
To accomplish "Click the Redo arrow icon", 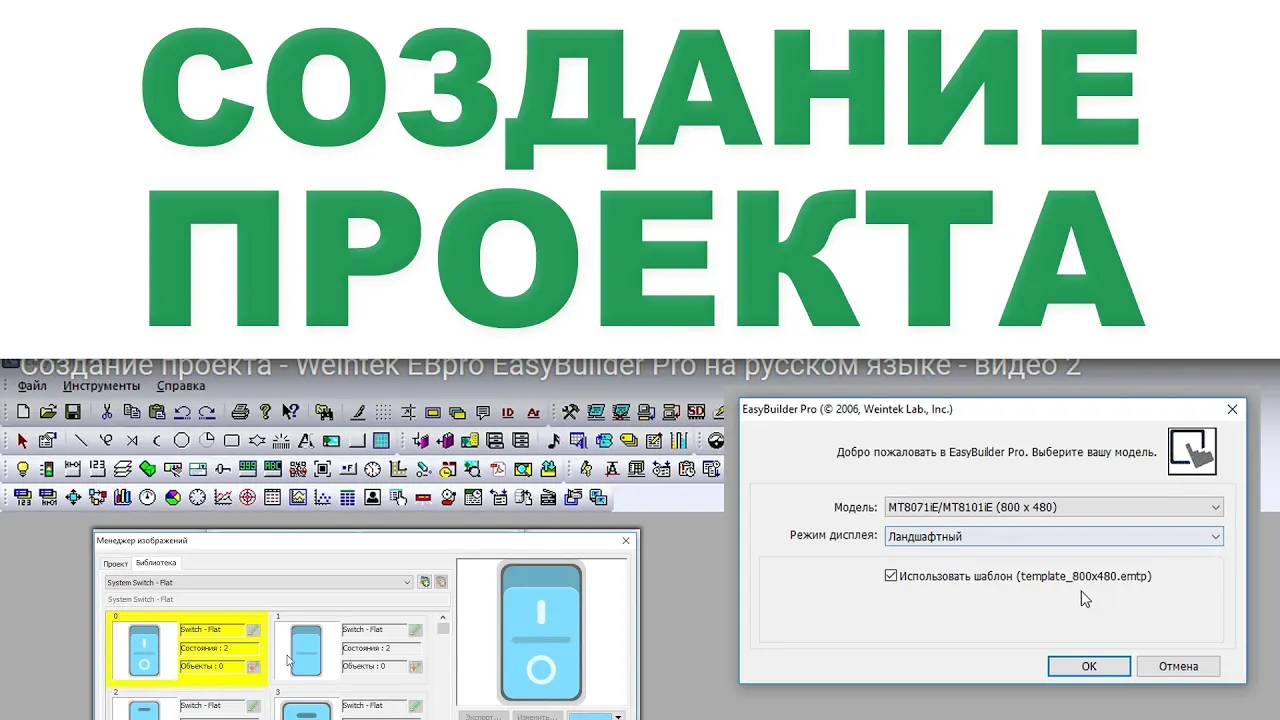I will tap(207, 412).
